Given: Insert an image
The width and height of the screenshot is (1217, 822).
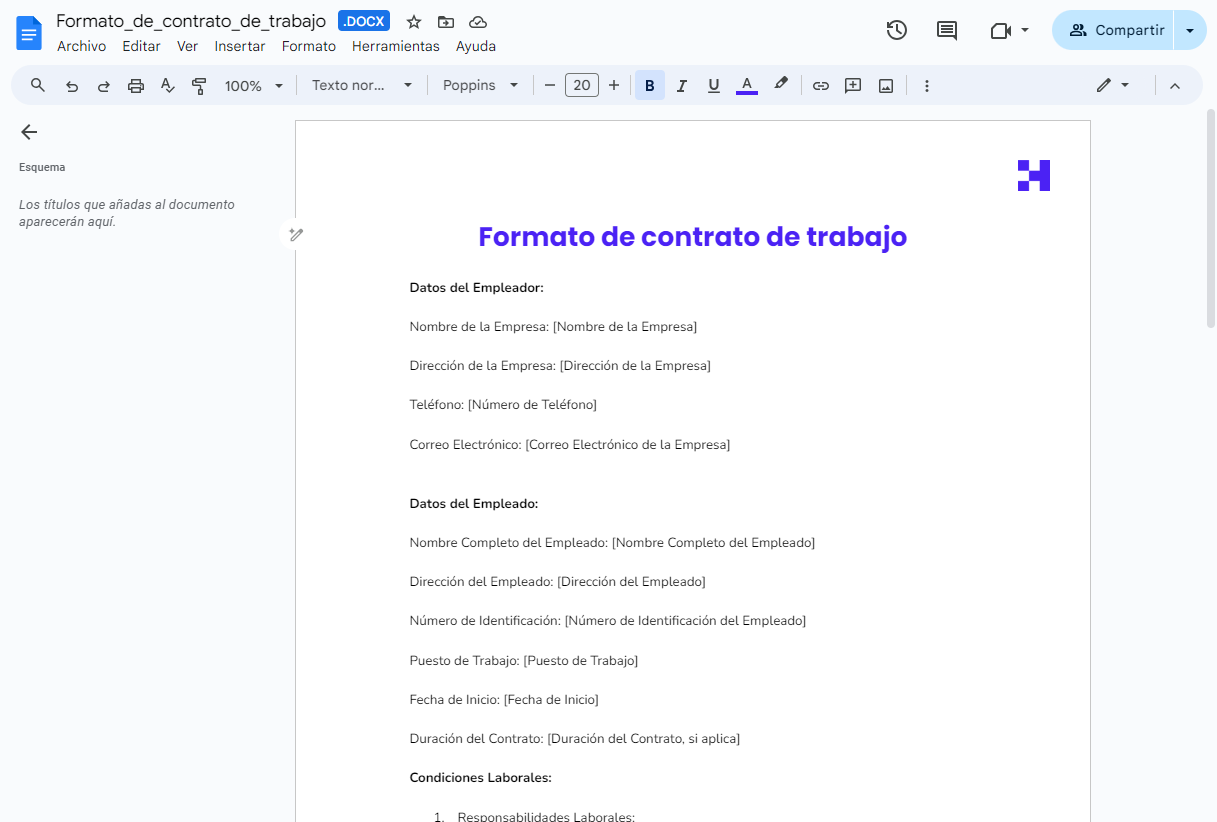Looking at the screenshot, I should [x=885, y=85].
